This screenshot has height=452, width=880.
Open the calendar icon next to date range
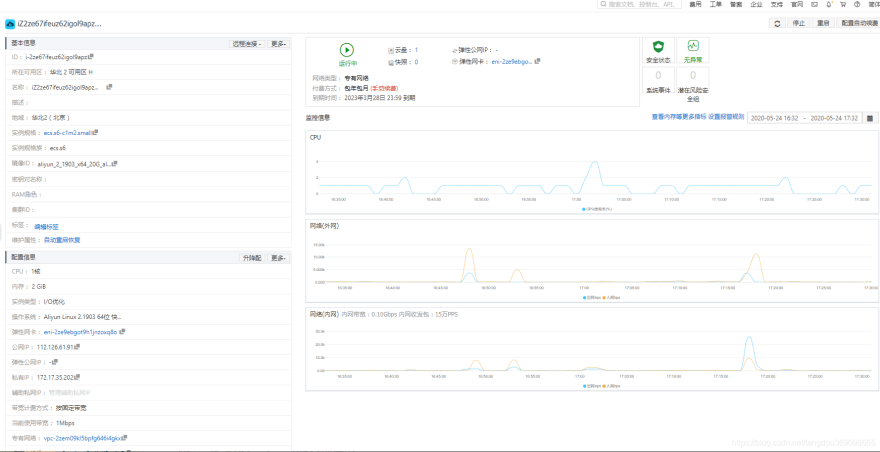[x=870, y=118]
